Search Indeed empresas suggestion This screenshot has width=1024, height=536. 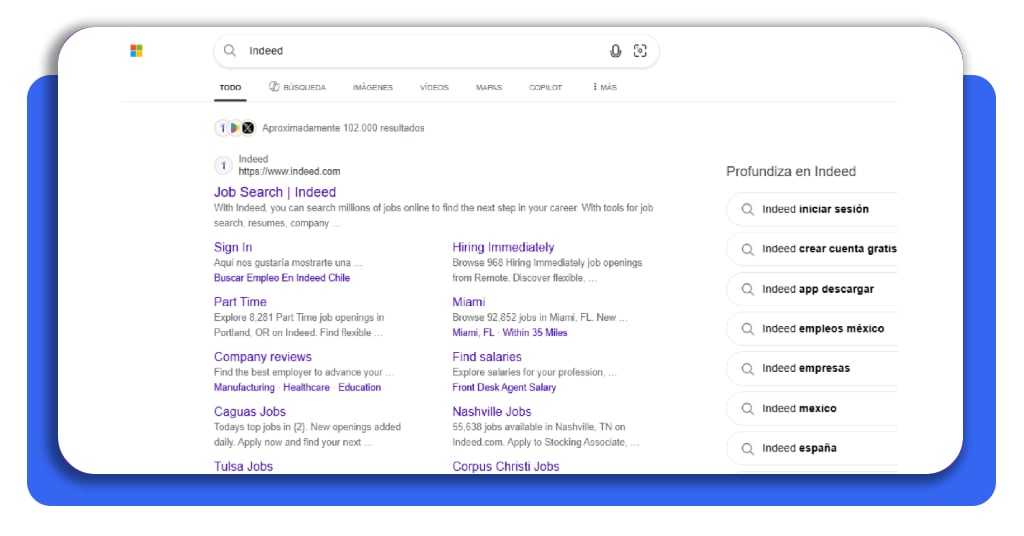click(x=812, y=369)
